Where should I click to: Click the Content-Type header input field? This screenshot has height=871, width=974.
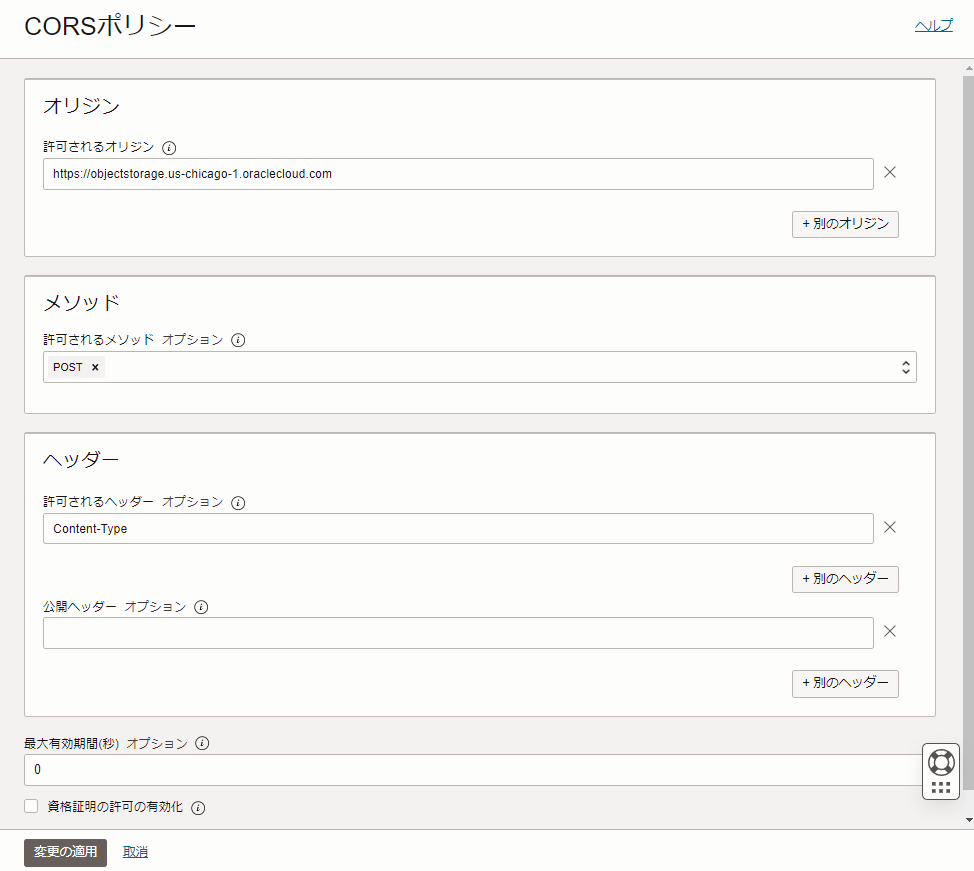tap(458, 529)
